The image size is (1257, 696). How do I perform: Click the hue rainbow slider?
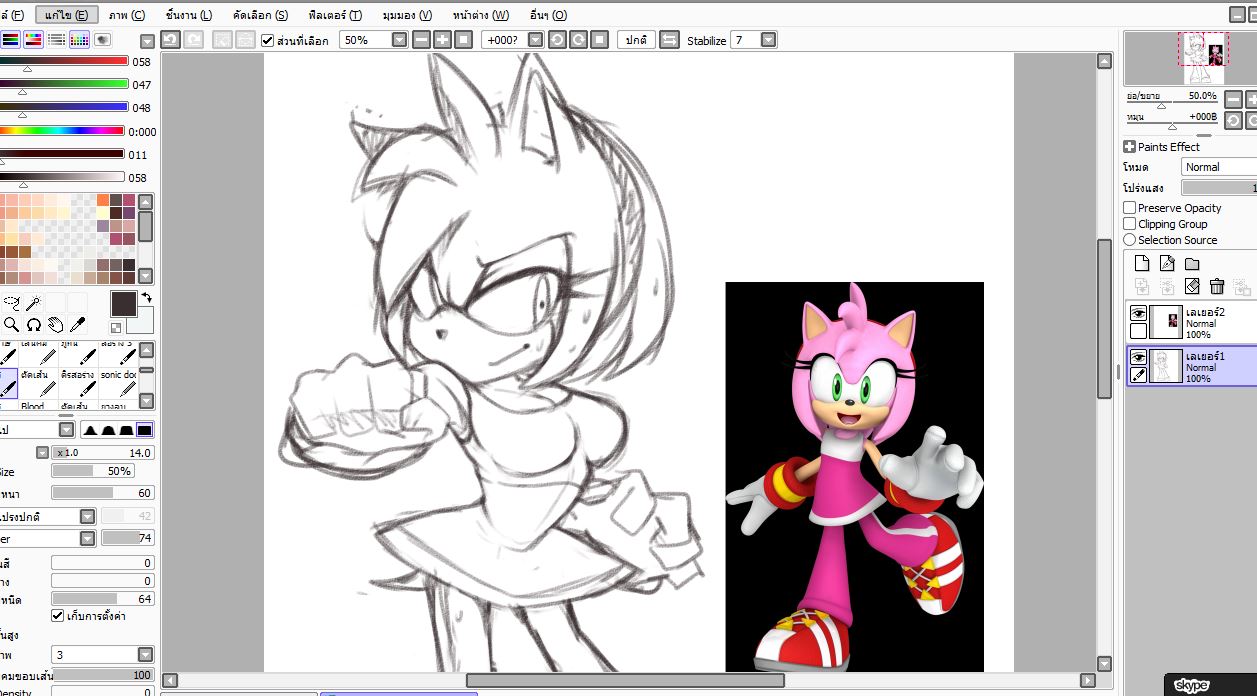pos(62,131)
